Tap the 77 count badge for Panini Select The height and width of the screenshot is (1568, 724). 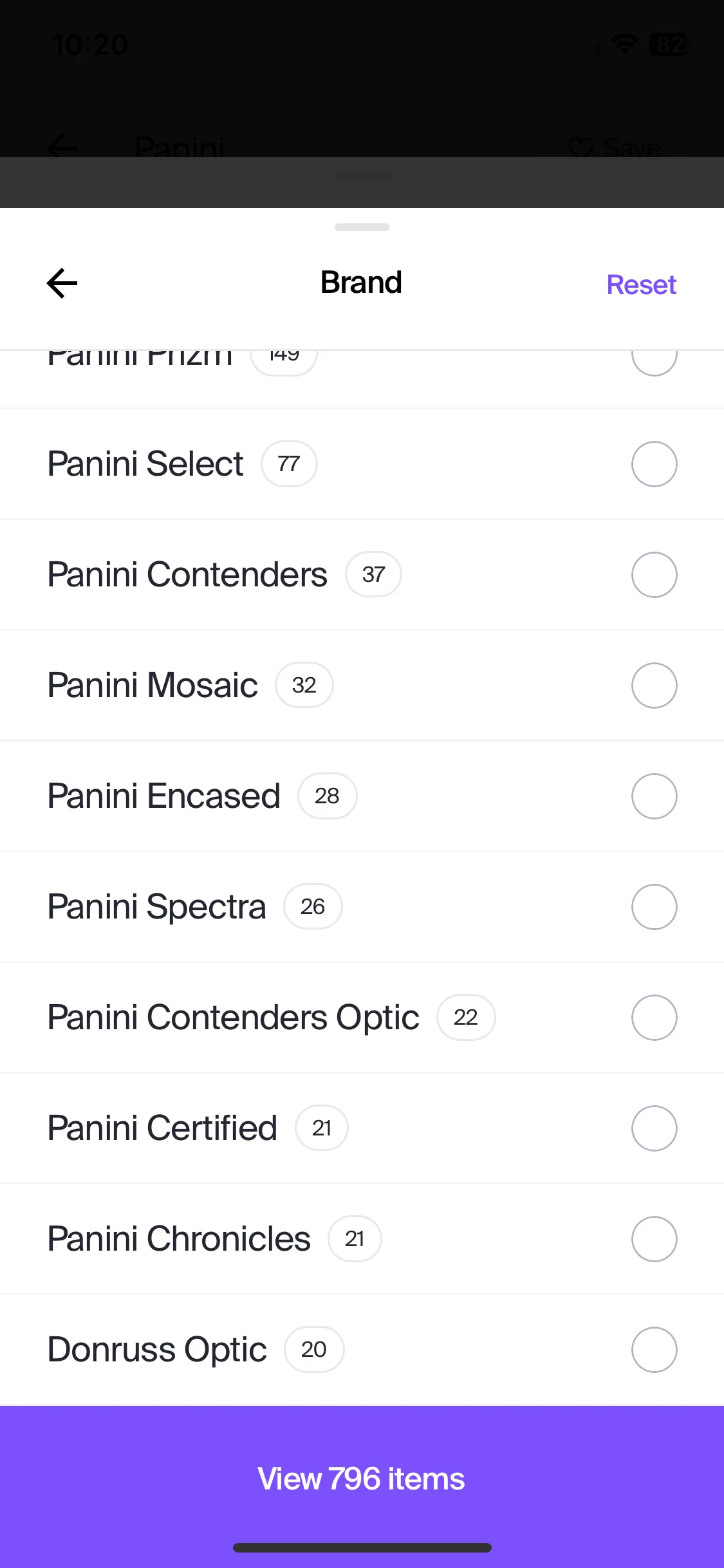click(x=289, y=463)
